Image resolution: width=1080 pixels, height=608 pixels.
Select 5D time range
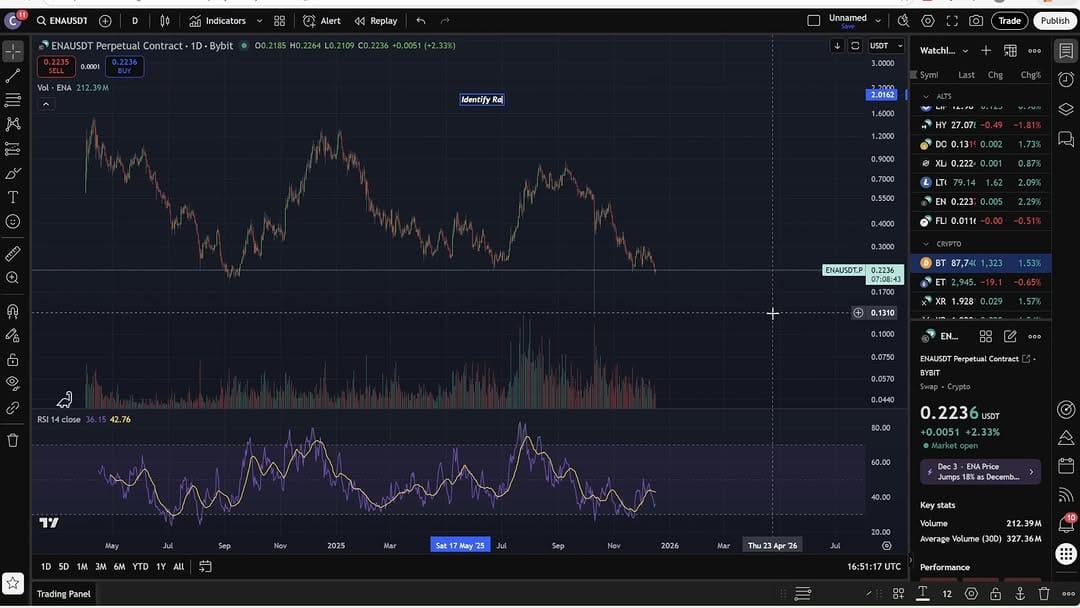pos(63,567)
